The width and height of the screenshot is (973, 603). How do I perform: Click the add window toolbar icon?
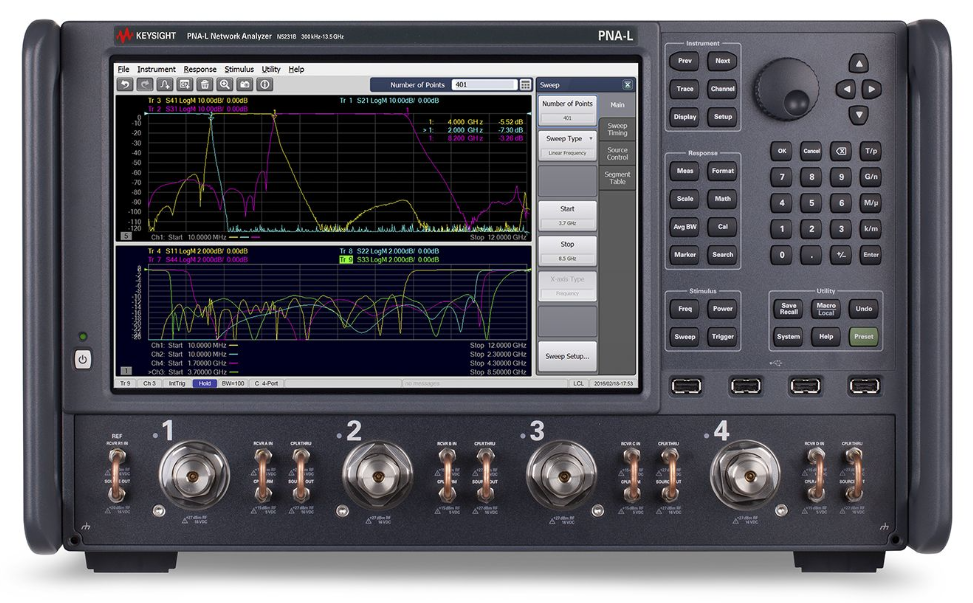185,84
